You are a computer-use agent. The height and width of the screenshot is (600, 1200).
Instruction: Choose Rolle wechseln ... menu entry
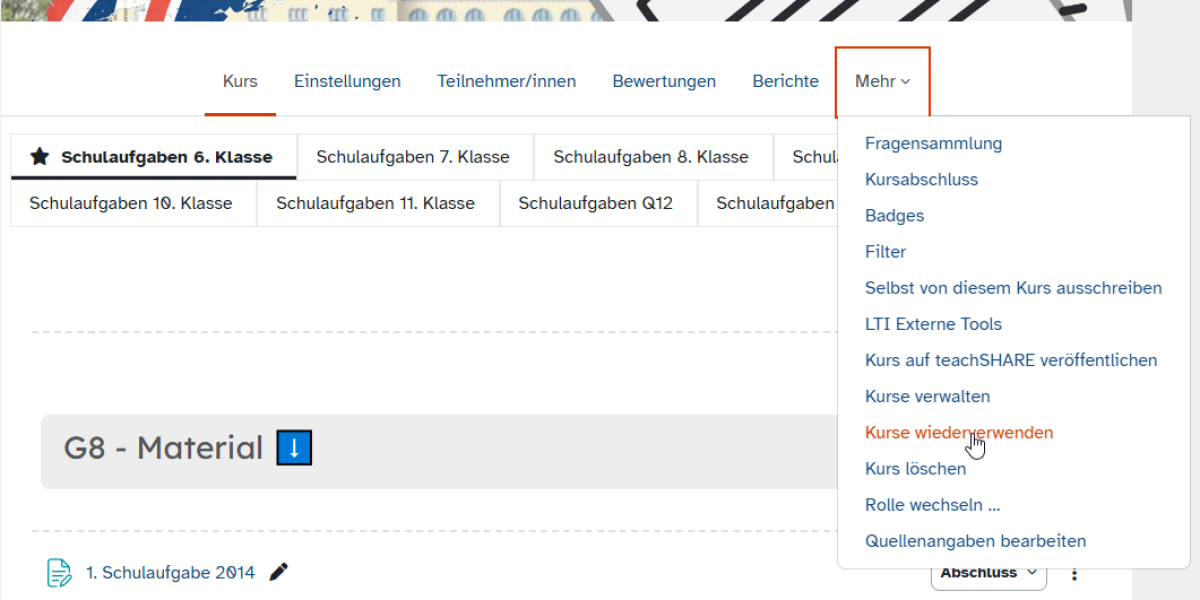pos(932,505)
